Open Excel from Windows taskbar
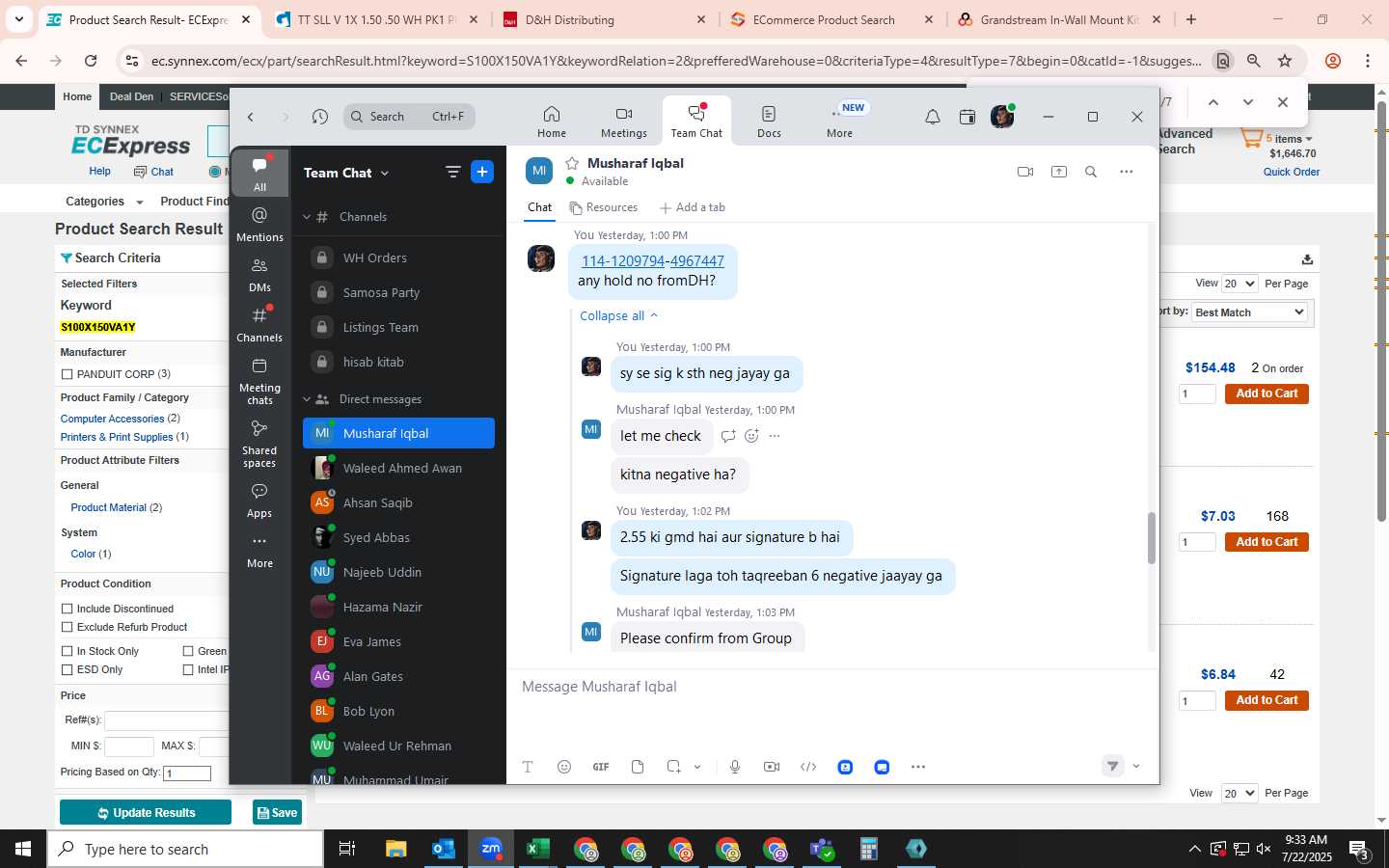The image size is (1389, 868). [x=537, y=849]
